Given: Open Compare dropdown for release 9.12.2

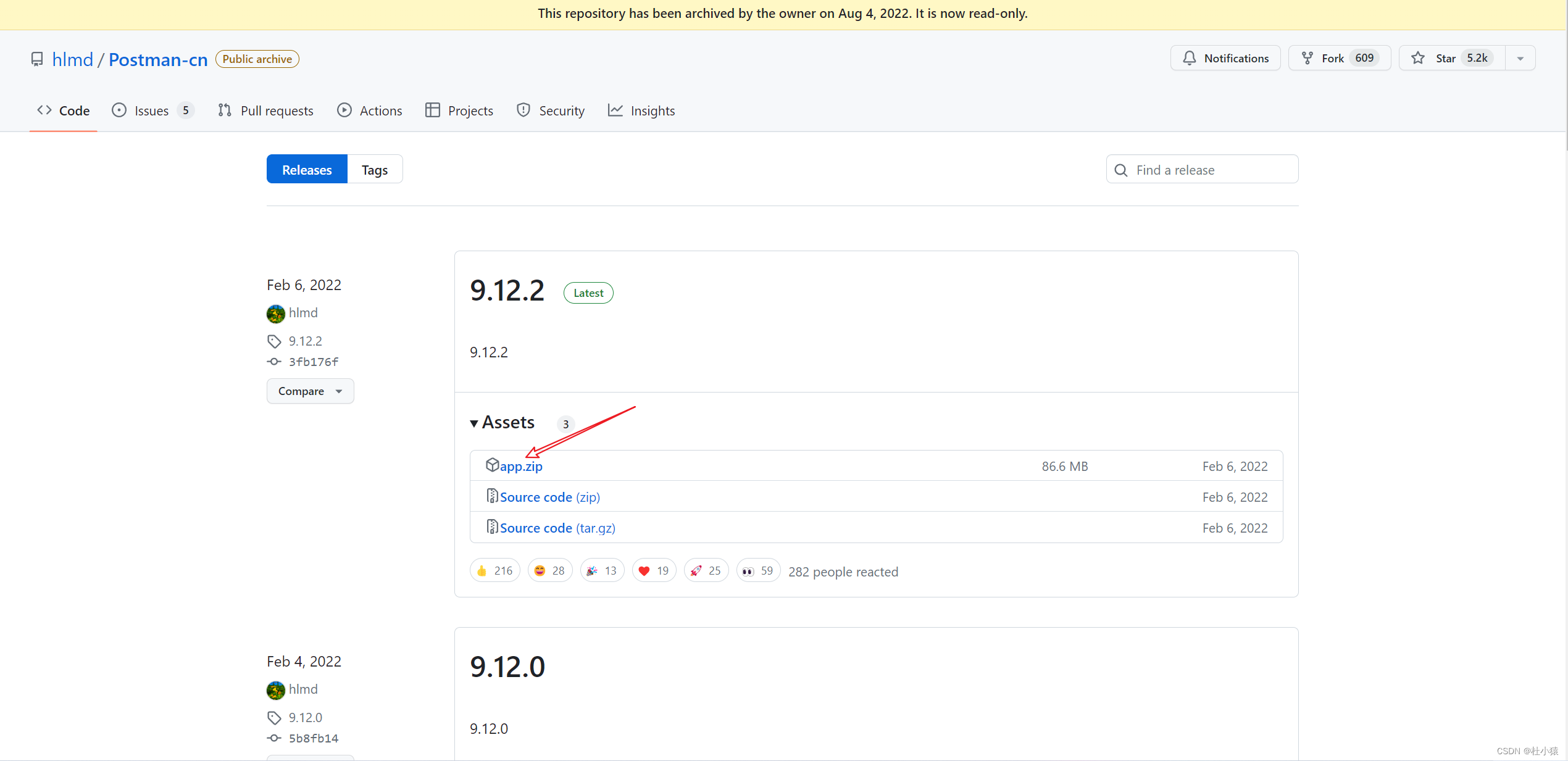Looking at the screenshot, I should [x=310, y=391].
